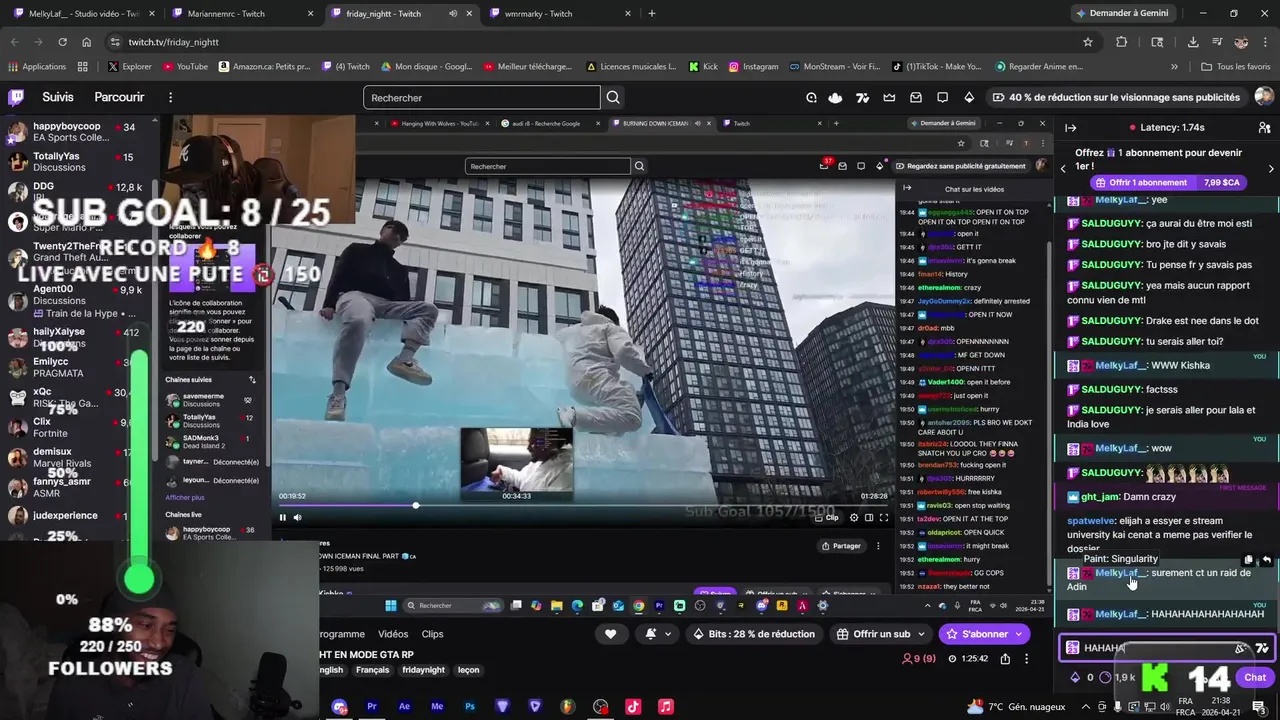Open the Tous les favoris folder
The image size is (1280, 720).
coord(1236,67)
